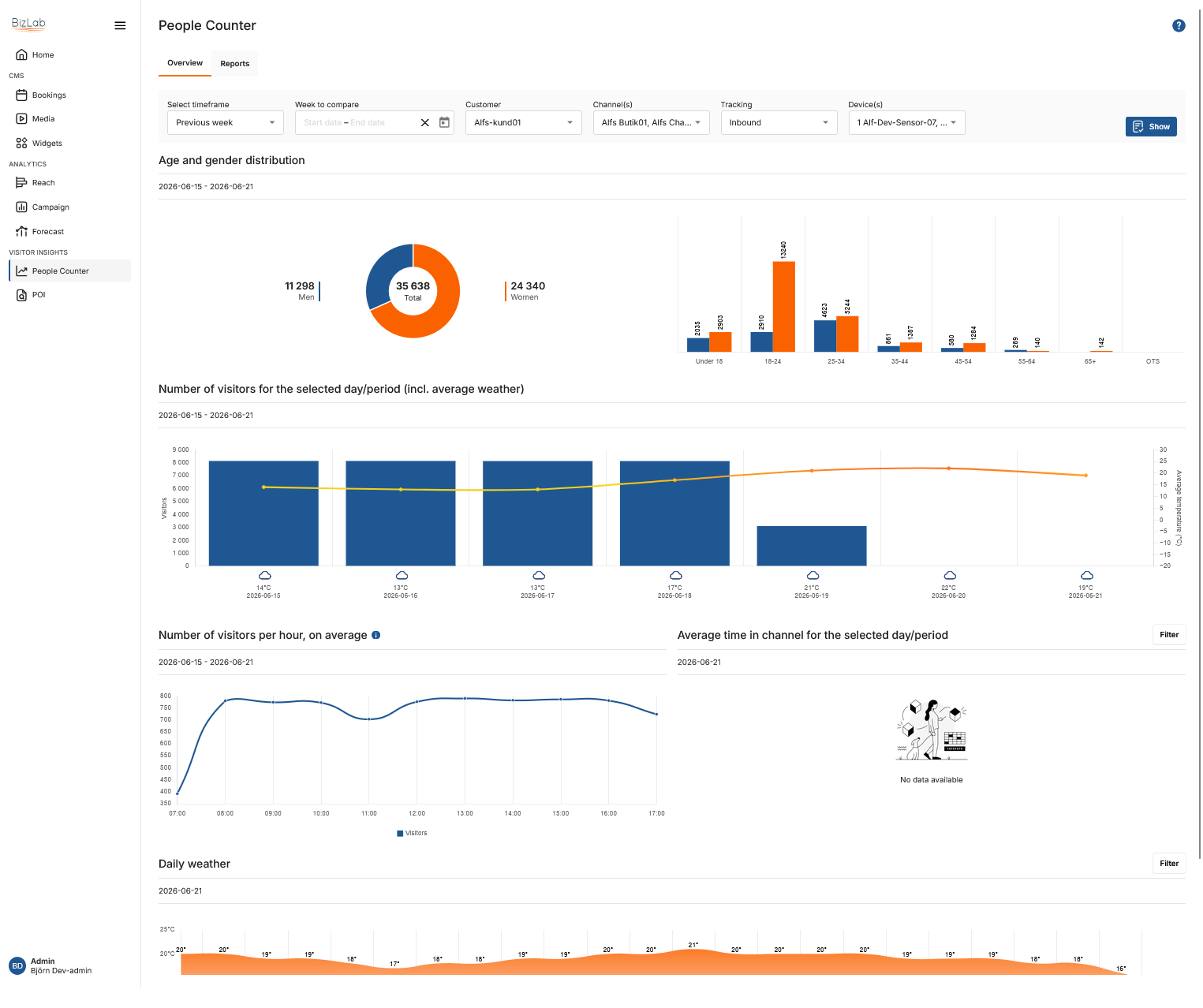This screenshot has width=1203, height=1008.
Task: Click the calendar icon in Week to compare
Action: click(x=444, y=122)
